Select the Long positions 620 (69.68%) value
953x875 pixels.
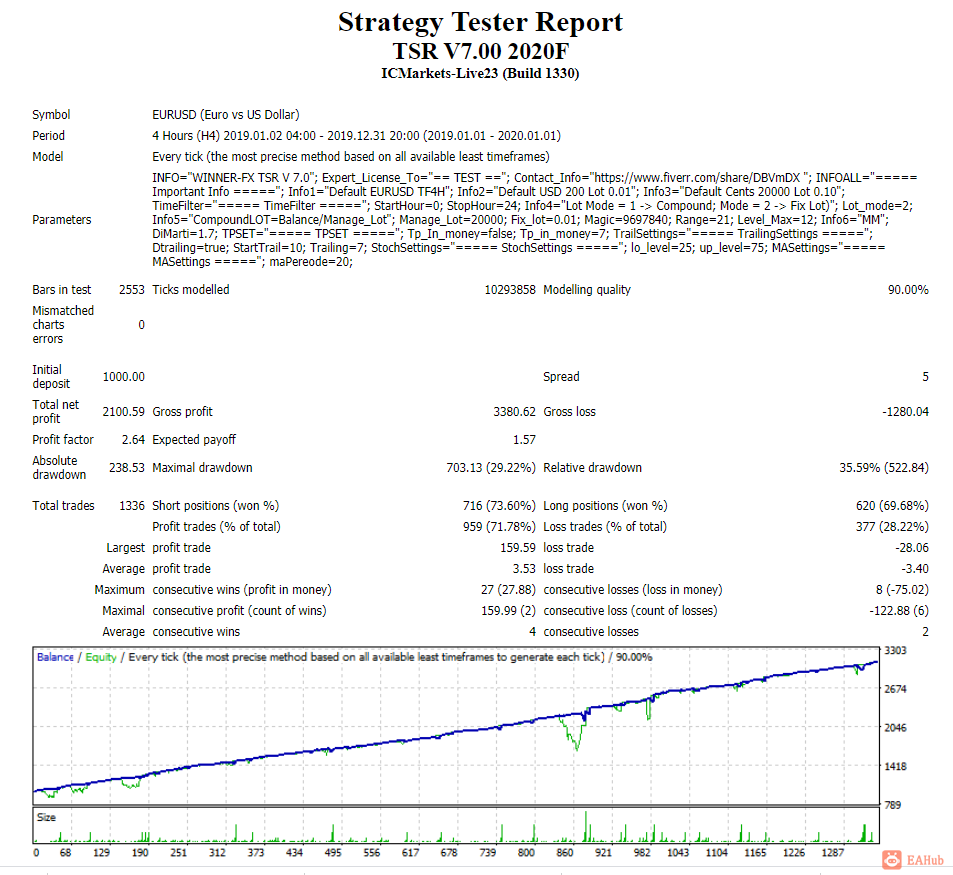[892, 506]
